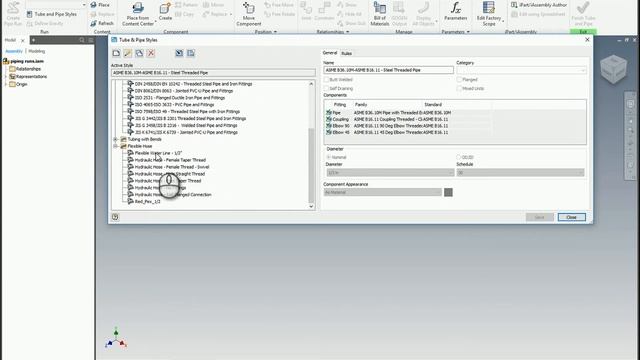
Task: Click the Name input field
Action: (388, 70)
